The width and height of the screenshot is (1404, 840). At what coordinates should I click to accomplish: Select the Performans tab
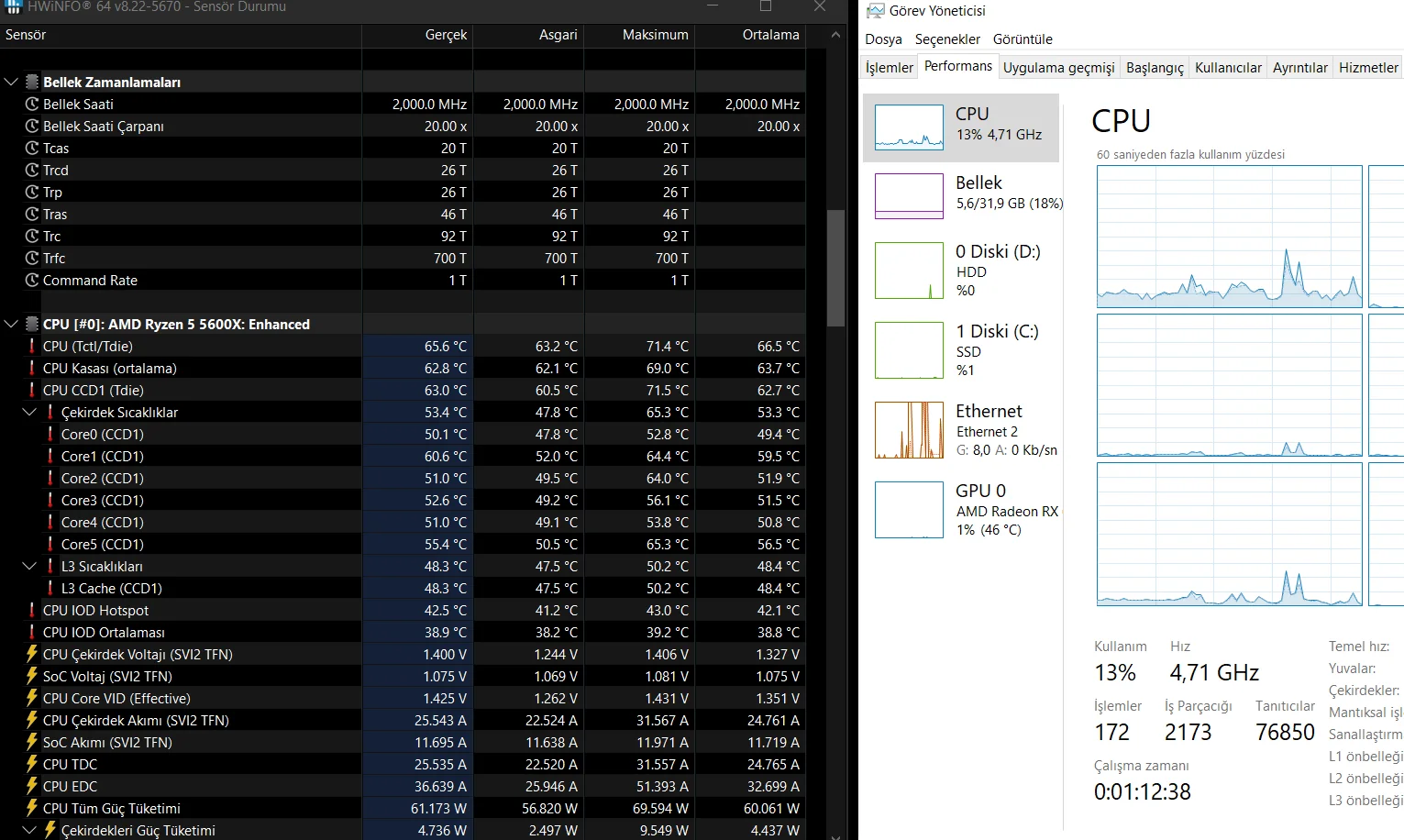pos(958,66)
